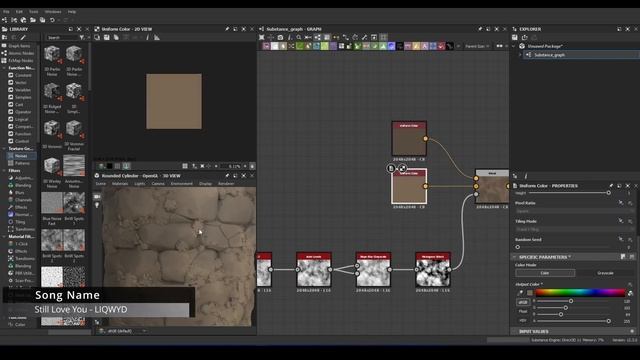The height and width of the screenshot is (360, 640).
Task: Pin the Uniform Color Properties panel
Action: (611, 186)
